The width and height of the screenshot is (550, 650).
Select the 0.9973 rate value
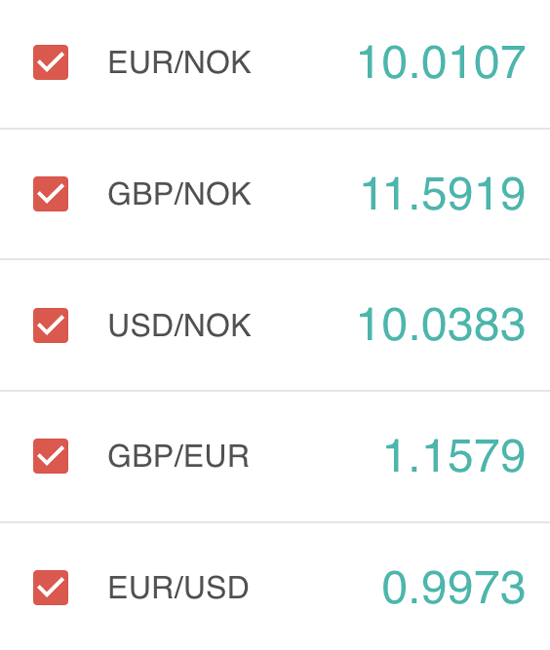pos(454,588)
